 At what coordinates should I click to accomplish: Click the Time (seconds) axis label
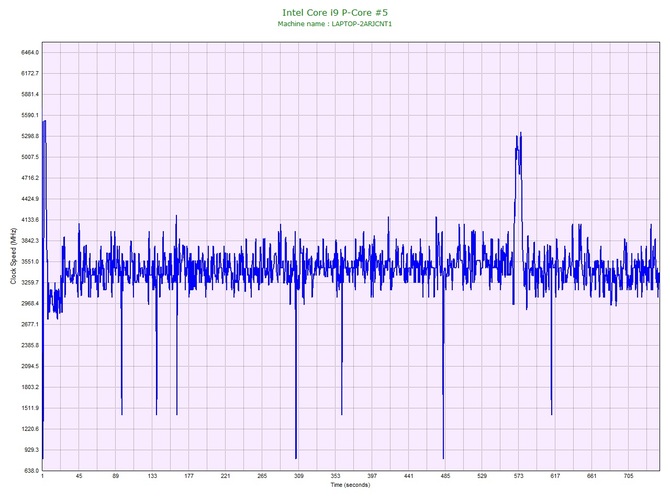[x=350, y=485]
